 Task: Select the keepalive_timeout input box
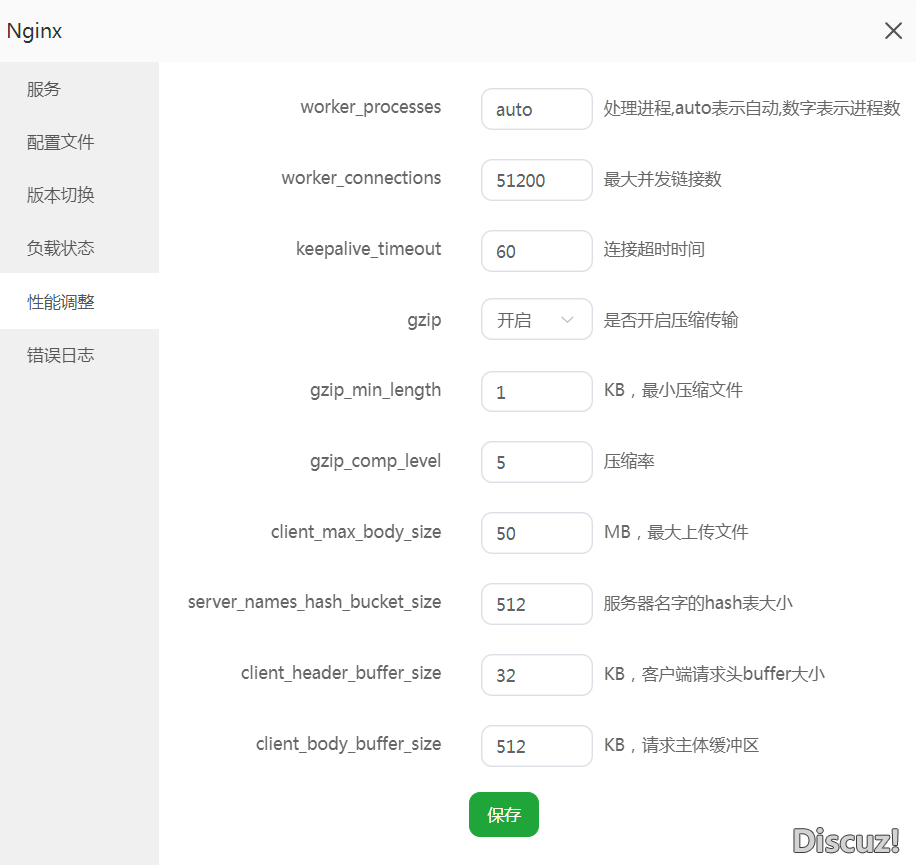point(536,251)
